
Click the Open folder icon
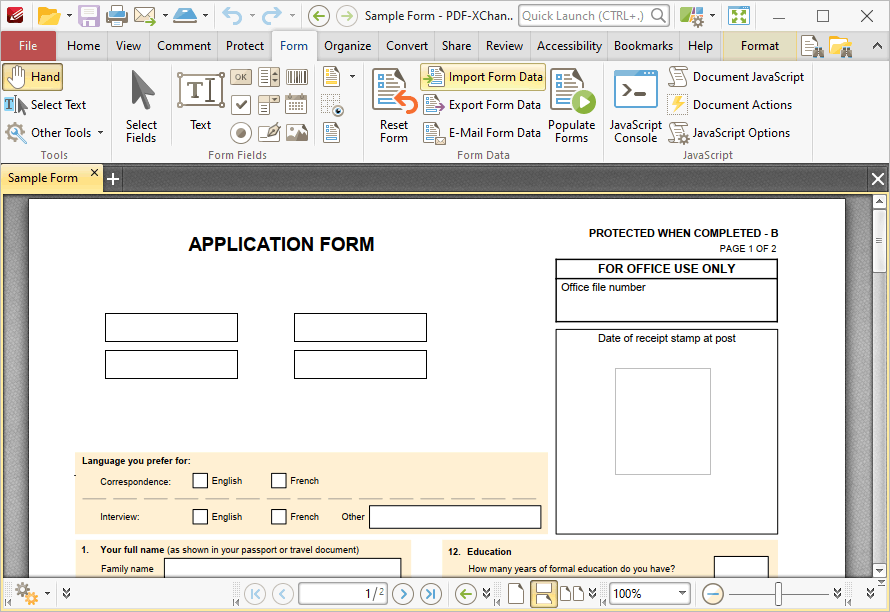click(49, 16)
